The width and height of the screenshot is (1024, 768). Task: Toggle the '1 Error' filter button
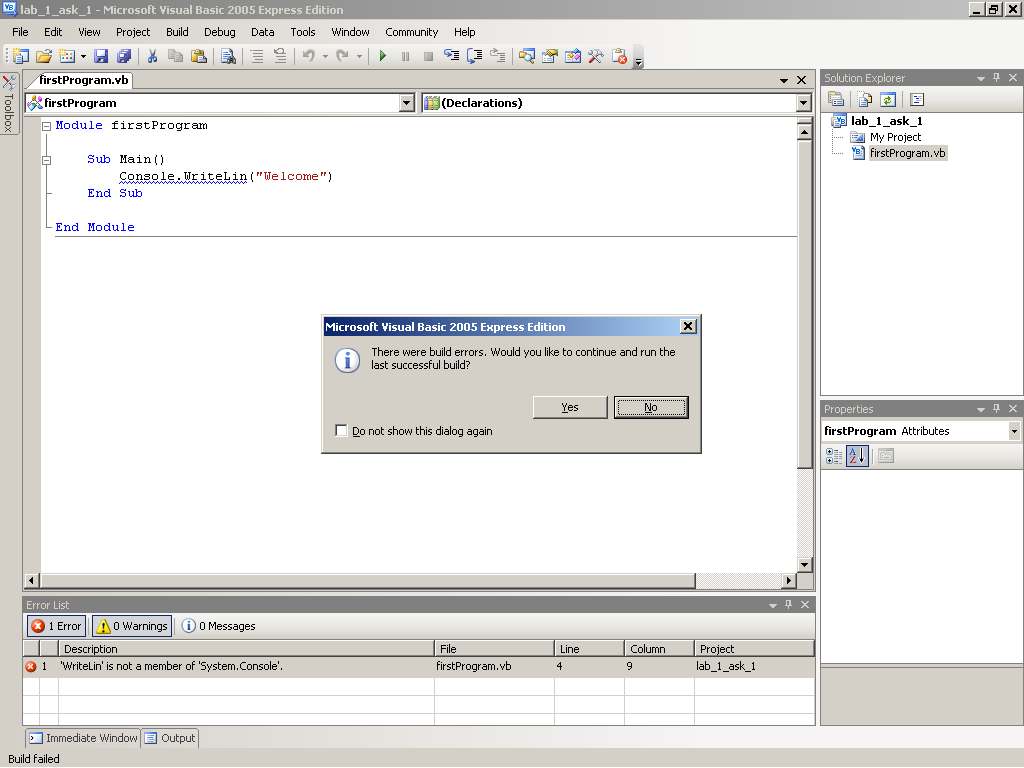click(57, 626)
